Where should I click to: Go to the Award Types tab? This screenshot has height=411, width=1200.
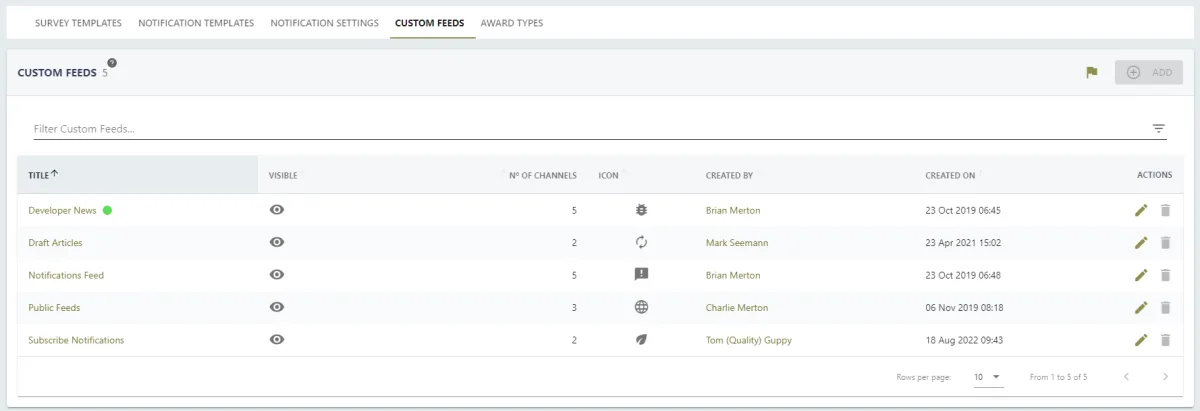click(512, 23)
